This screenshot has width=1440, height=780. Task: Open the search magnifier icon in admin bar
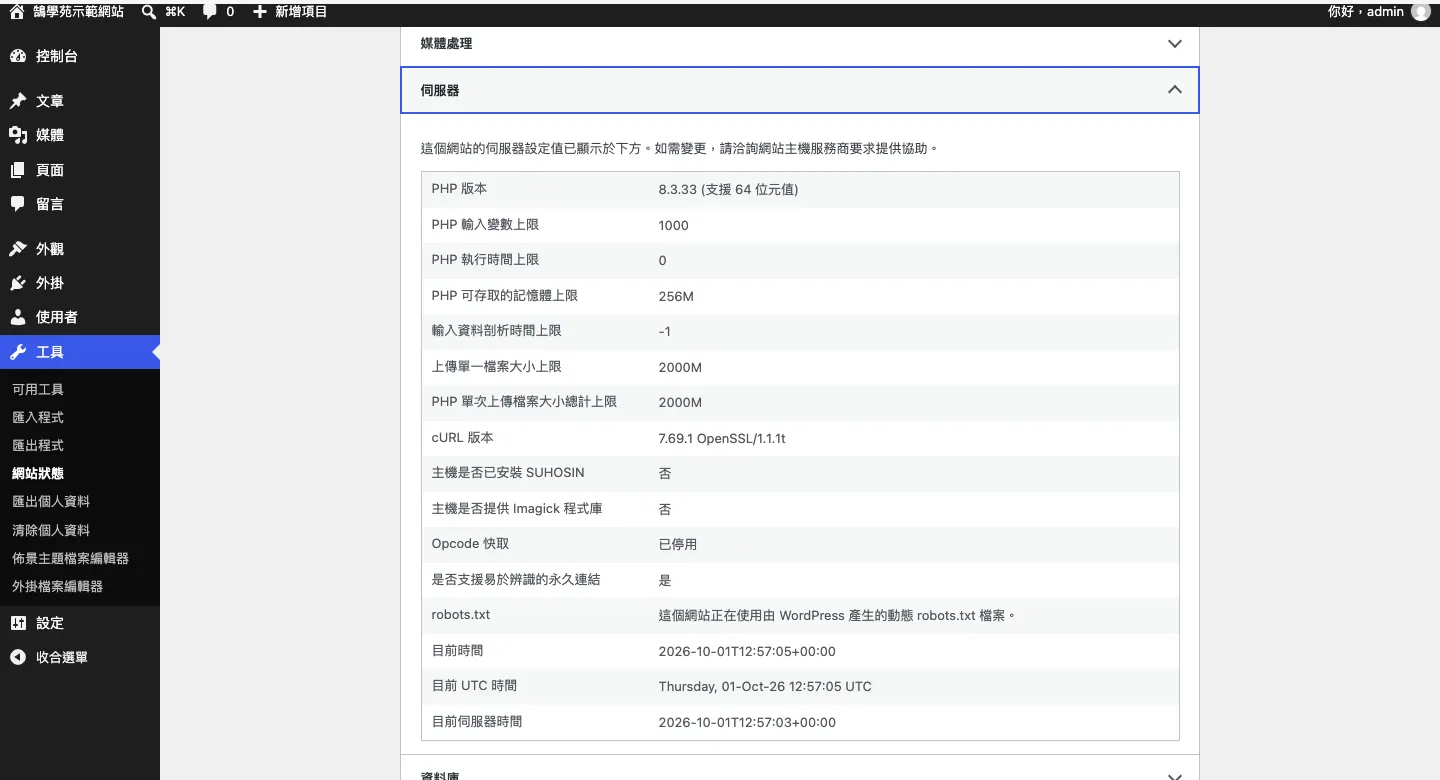tap(149, 12)
